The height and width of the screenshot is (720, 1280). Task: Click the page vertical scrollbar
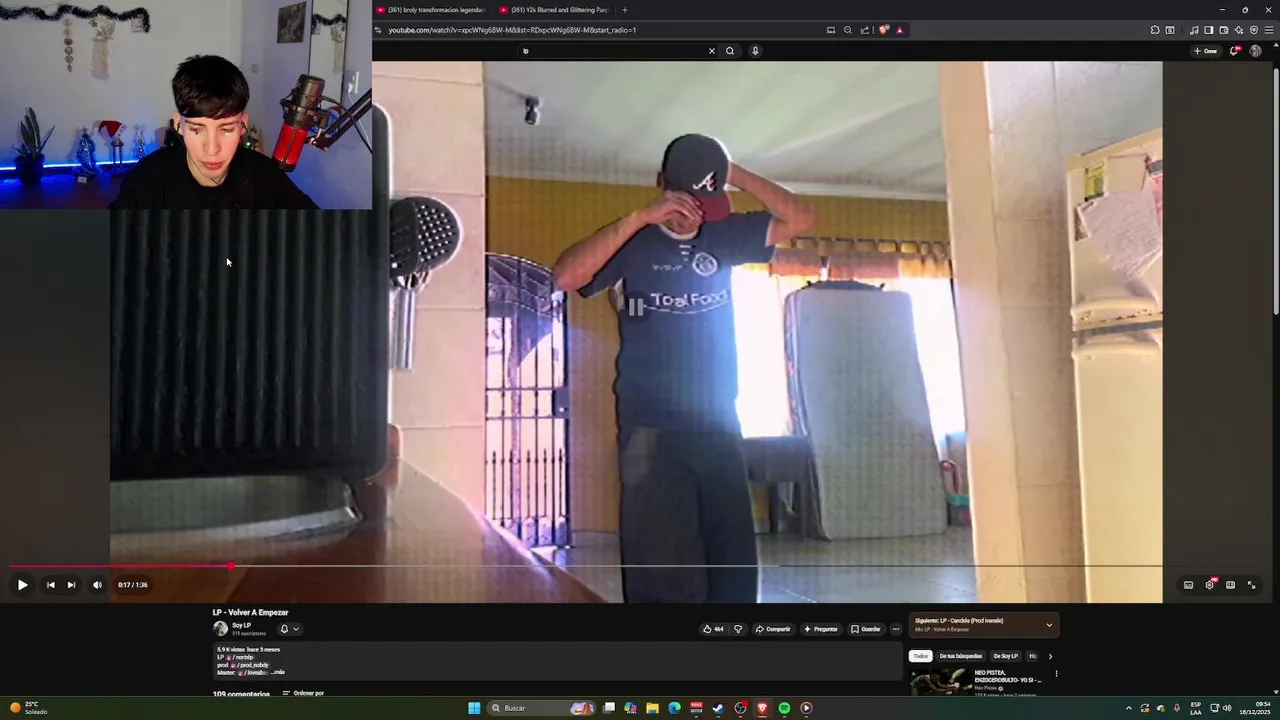1276,190
